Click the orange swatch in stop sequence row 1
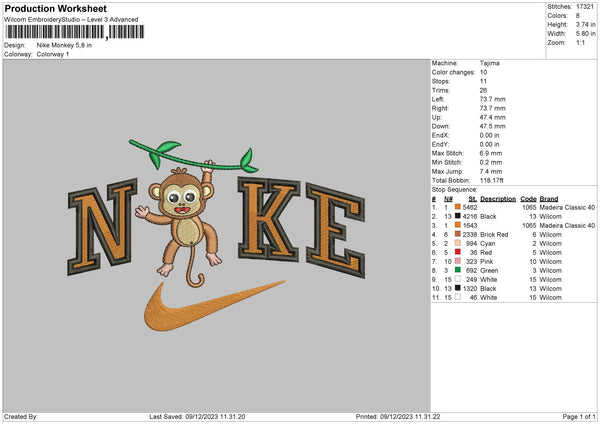The width and height of the screenshot is (600, 424). [458, 207]
